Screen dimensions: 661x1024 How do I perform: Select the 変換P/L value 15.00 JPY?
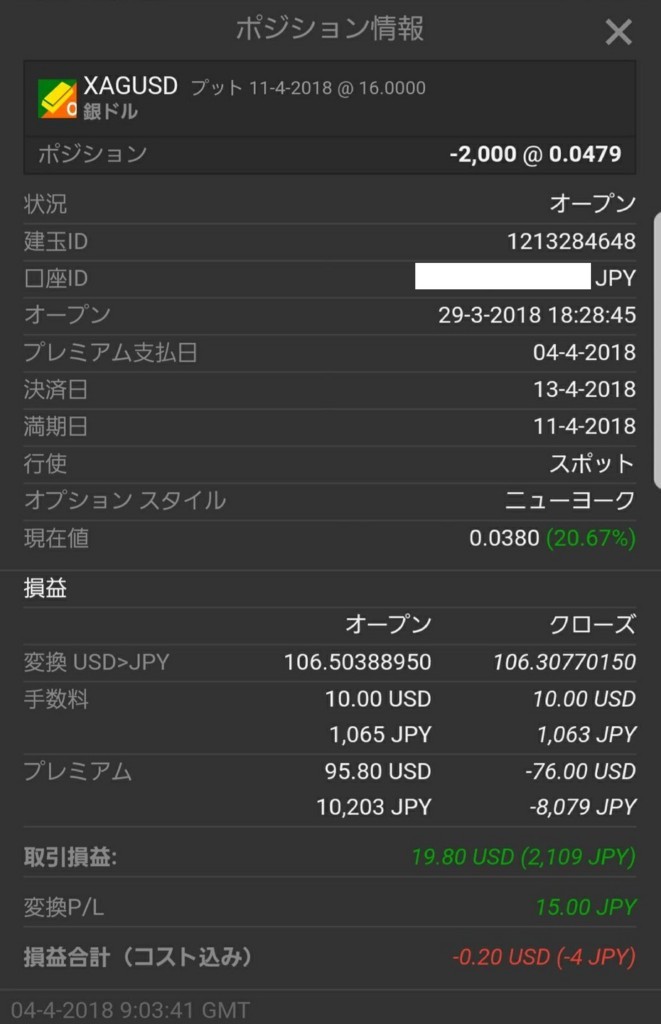click(585, 907)
